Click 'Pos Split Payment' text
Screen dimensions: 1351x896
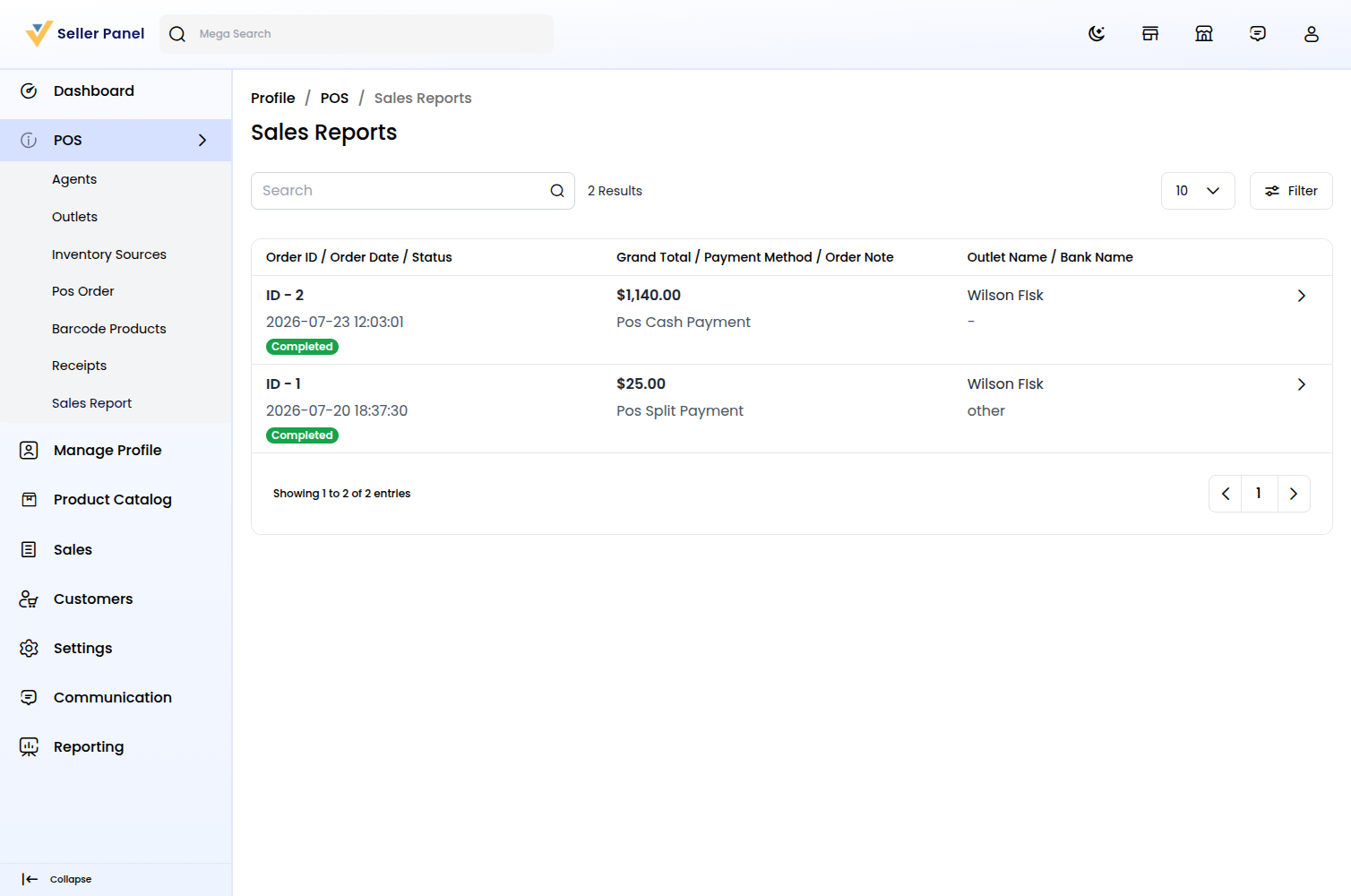click(x=680, y=411)
